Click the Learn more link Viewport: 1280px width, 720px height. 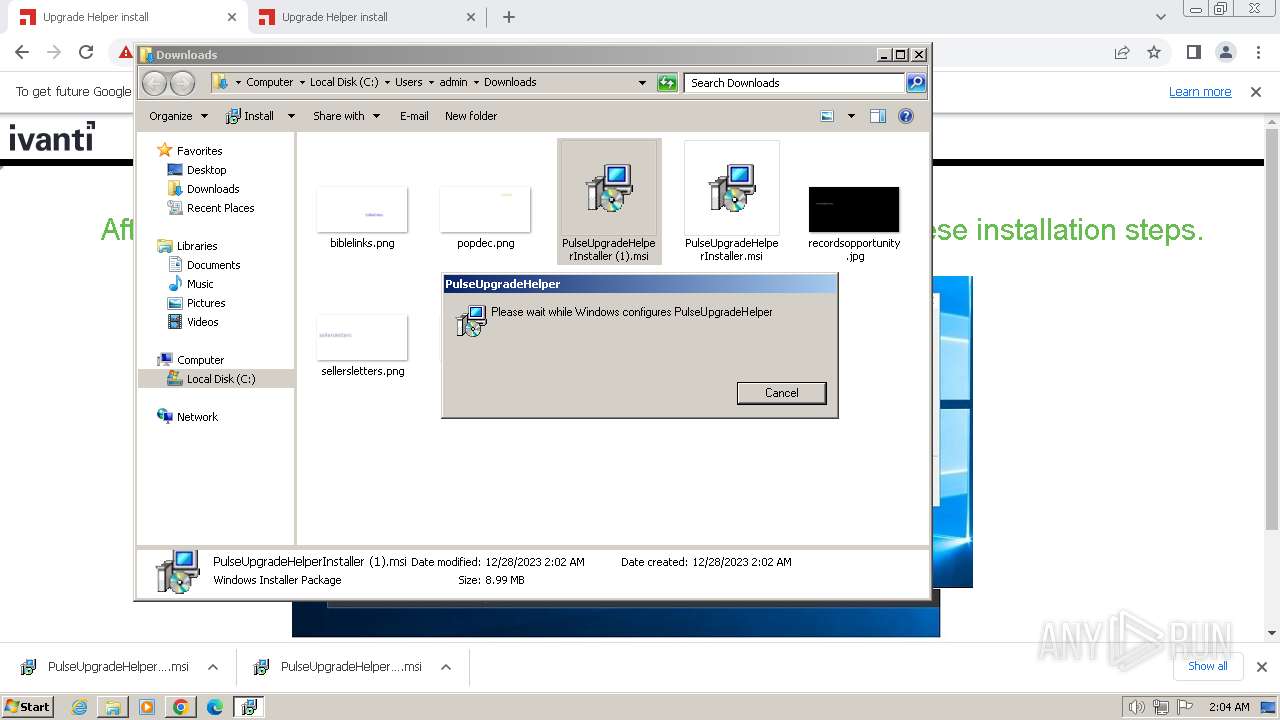(x=1200, y=92)
